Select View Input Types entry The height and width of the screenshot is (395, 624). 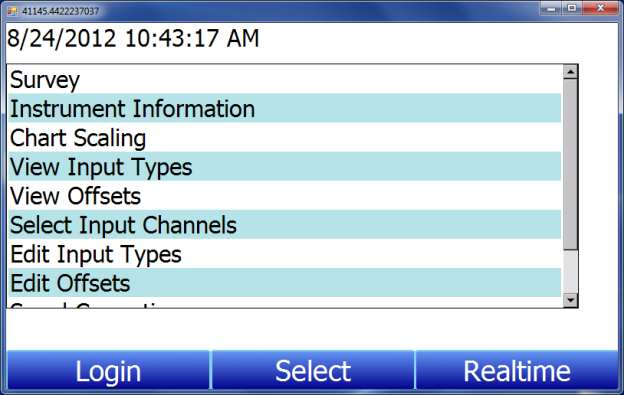tap(285, 166)
